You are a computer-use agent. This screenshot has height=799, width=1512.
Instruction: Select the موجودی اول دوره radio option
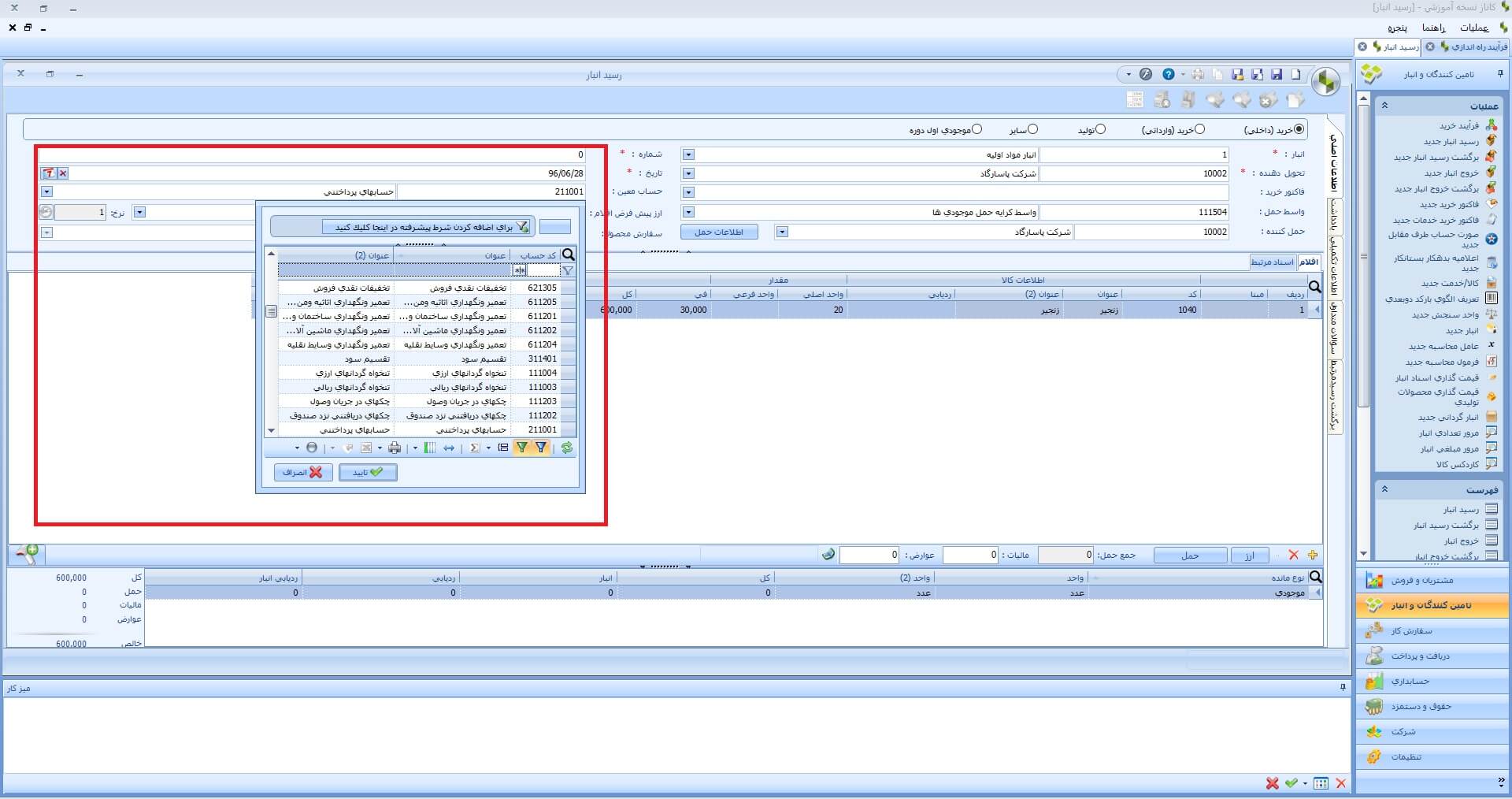click(976, 129)
